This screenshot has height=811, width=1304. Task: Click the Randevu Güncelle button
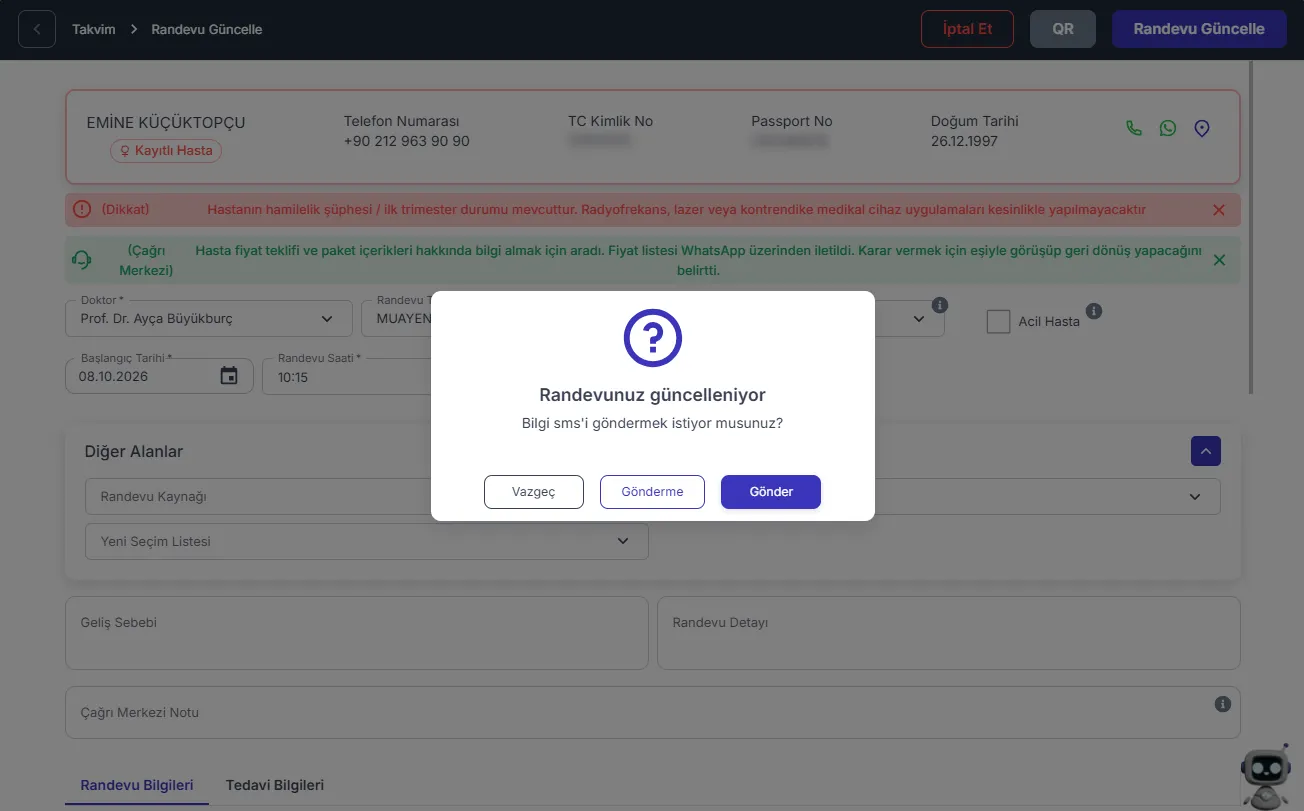[x=1199, y=29]
